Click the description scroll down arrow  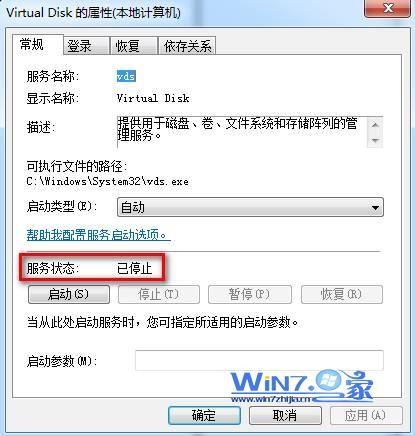point(375,140)
